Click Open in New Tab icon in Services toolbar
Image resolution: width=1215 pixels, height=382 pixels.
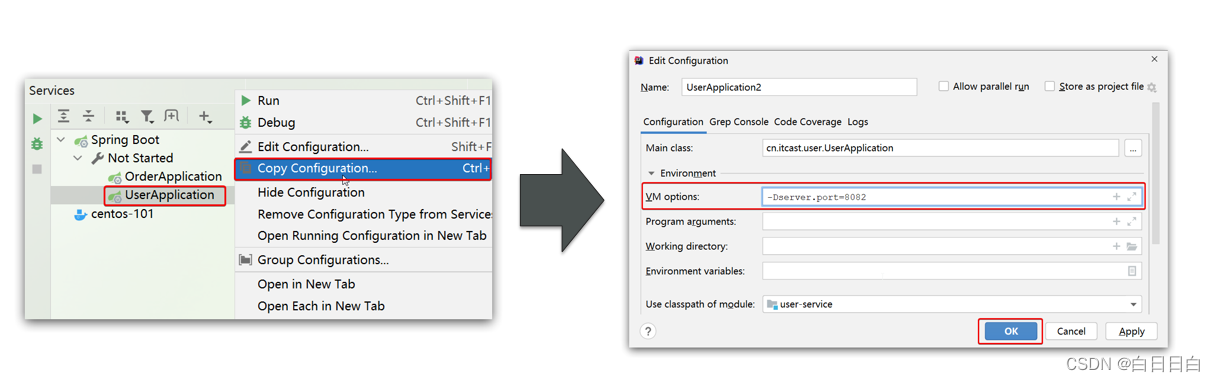[172, 117]
